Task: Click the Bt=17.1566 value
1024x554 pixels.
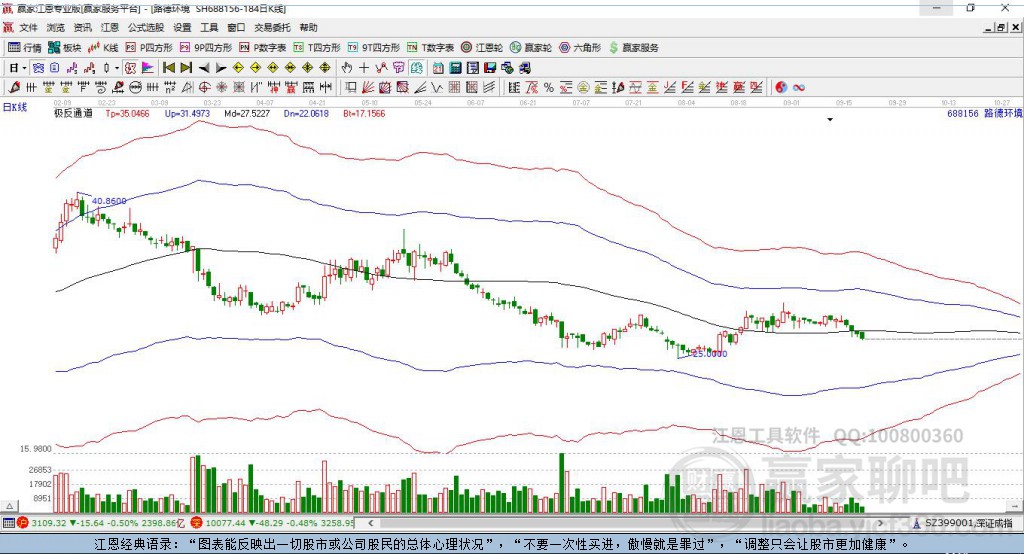Action: [x=364, y=113]
